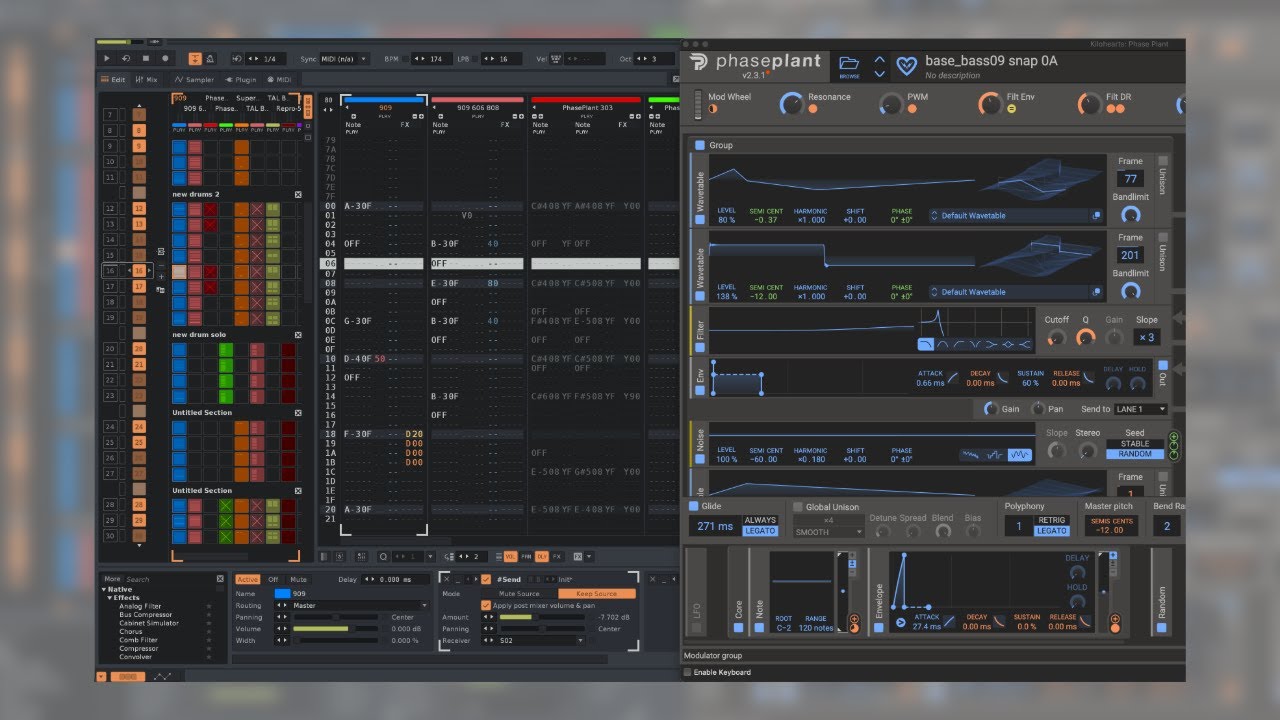Toggle the FX column button below pattern

pyautogui.click(x=558, y=556)
